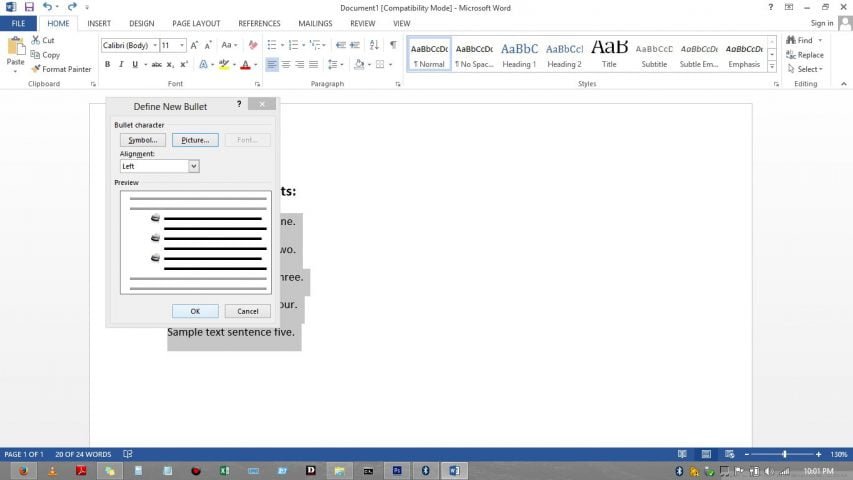The image size is (853, 480).
Task: Click Center alignment icon
Action: pyautogui.click(x=286, y=64)
